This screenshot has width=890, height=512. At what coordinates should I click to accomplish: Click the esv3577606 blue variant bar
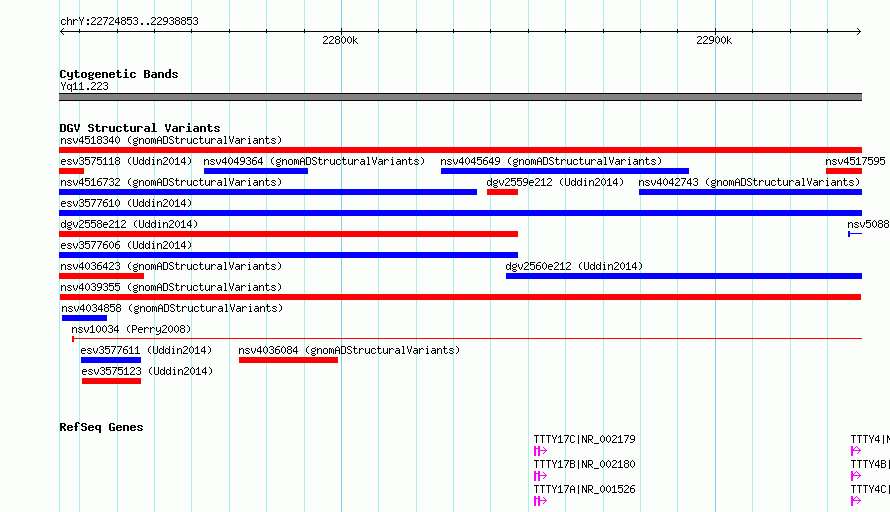point(288,255)
